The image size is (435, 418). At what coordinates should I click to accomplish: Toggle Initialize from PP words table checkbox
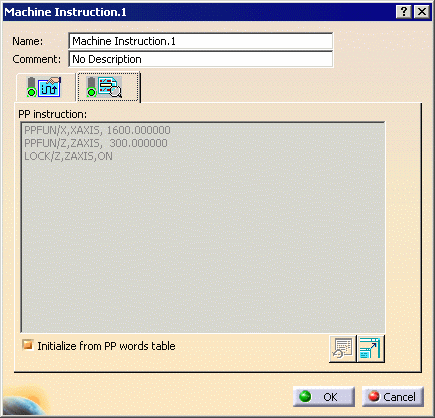tap(28, 345)
